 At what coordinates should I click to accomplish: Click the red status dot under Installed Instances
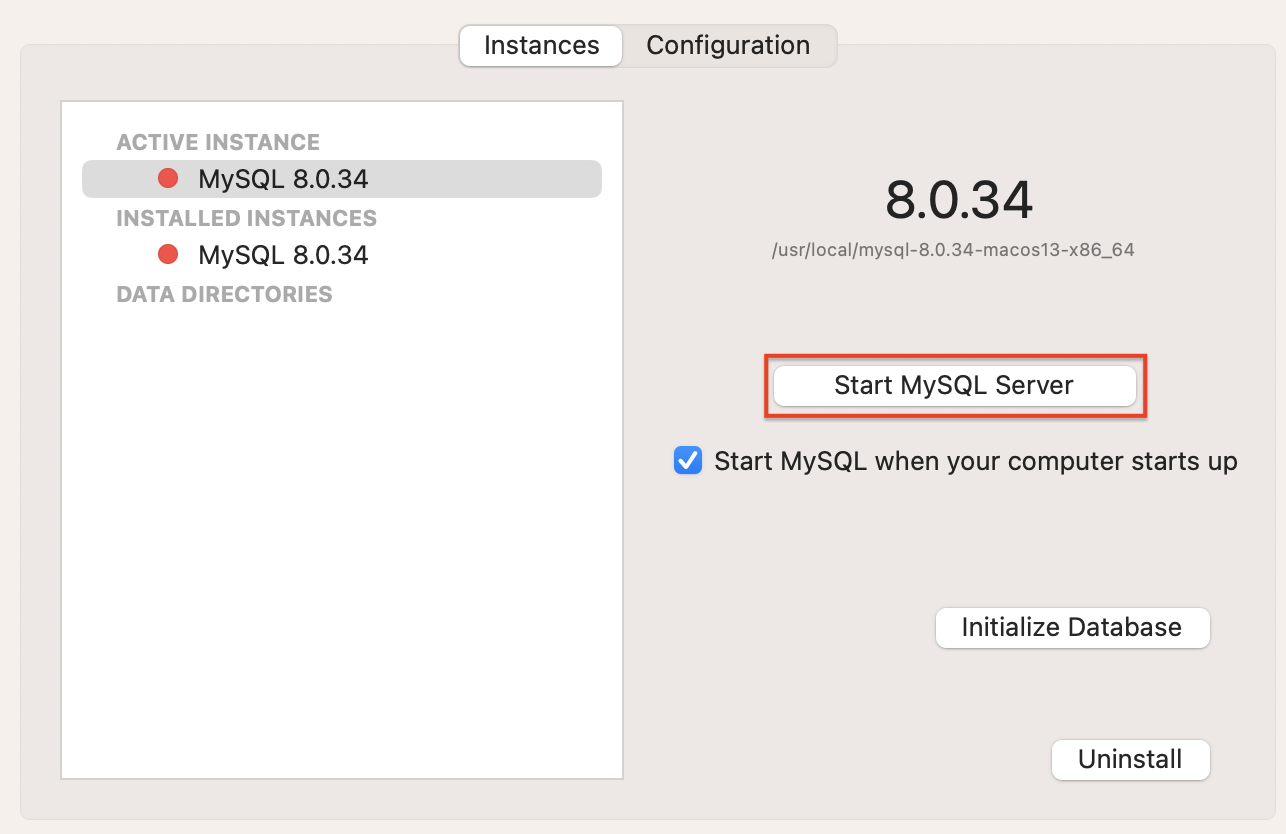tap(168, 255)
